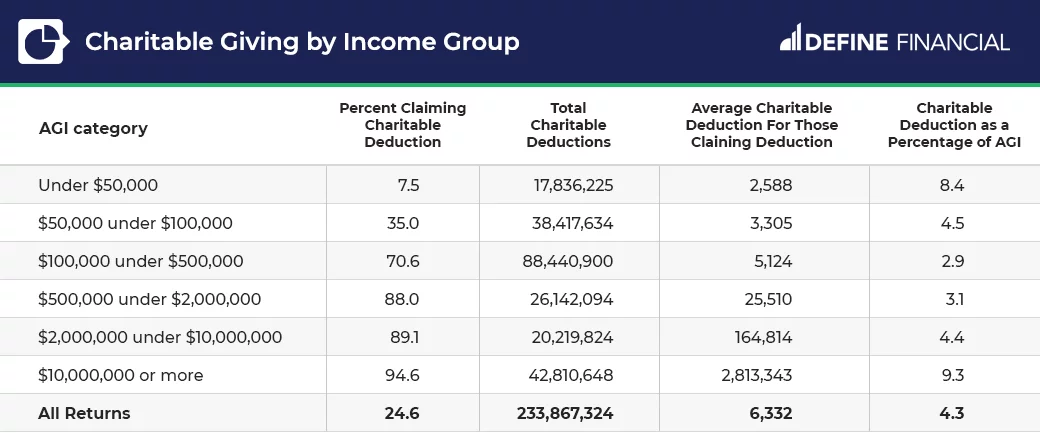The width and height of the screenshot is (1040, 433).
Task: Click the pie chart icon in header
Action: (x=42, y=41)
